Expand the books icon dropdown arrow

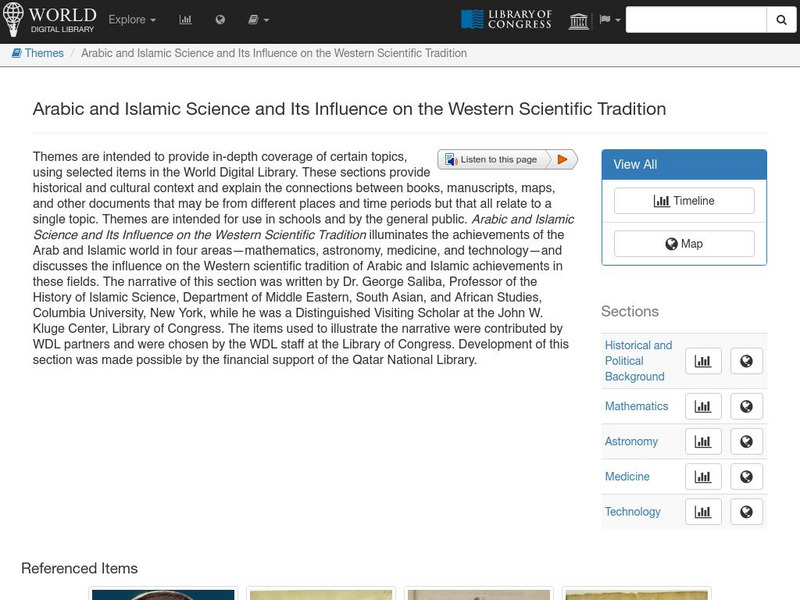(x=269, y=19)
